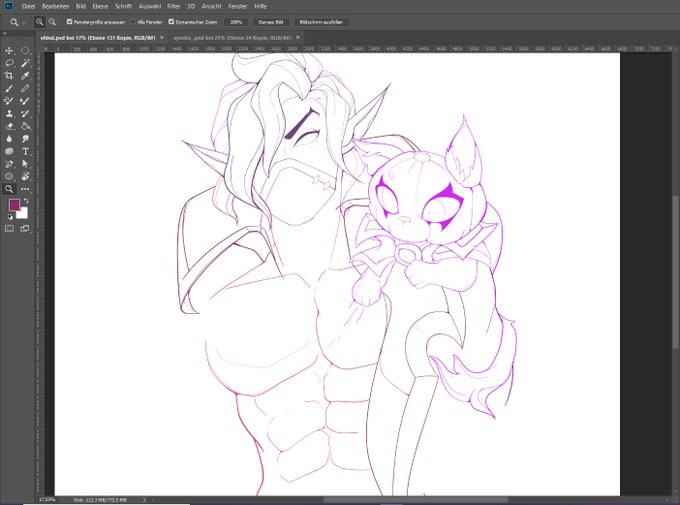680x505 pixels.
Task: Select the Eraser tool
Action: [9, 126]
